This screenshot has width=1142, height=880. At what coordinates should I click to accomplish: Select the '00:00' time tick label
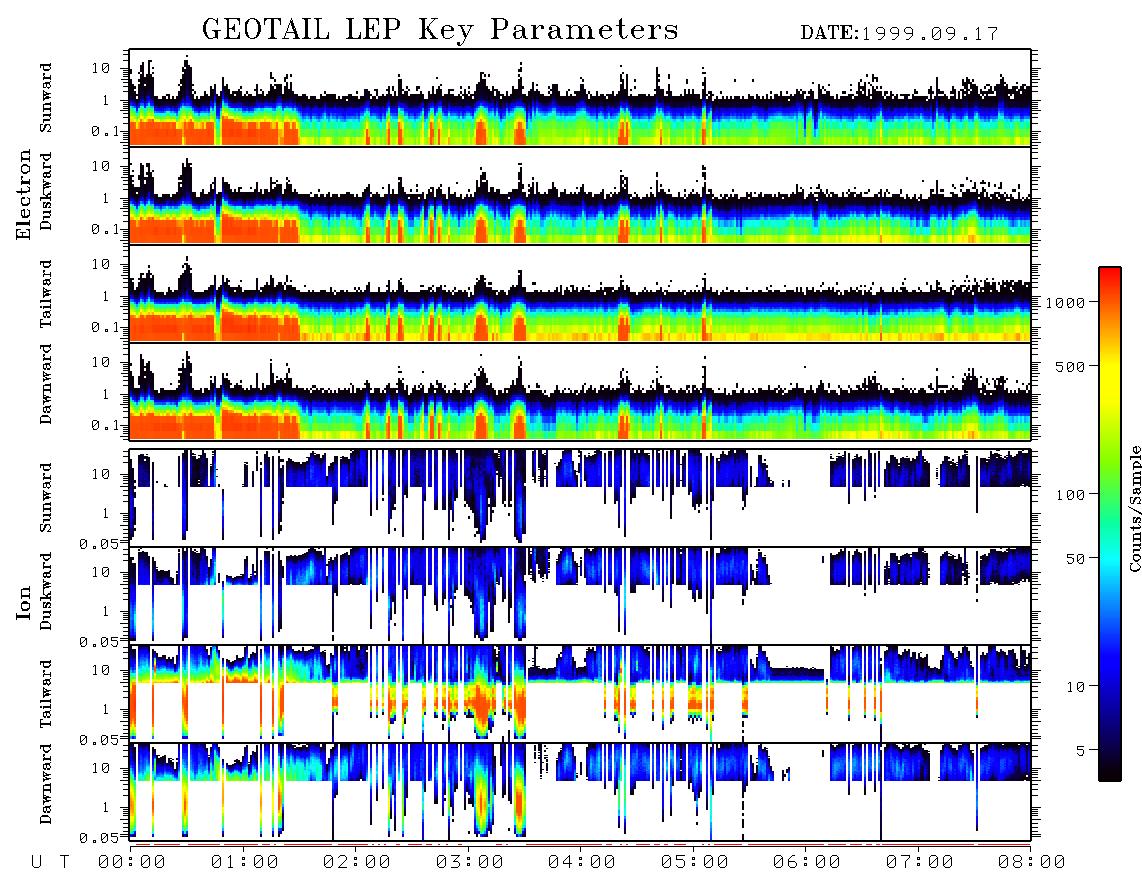tap(132, 862)
